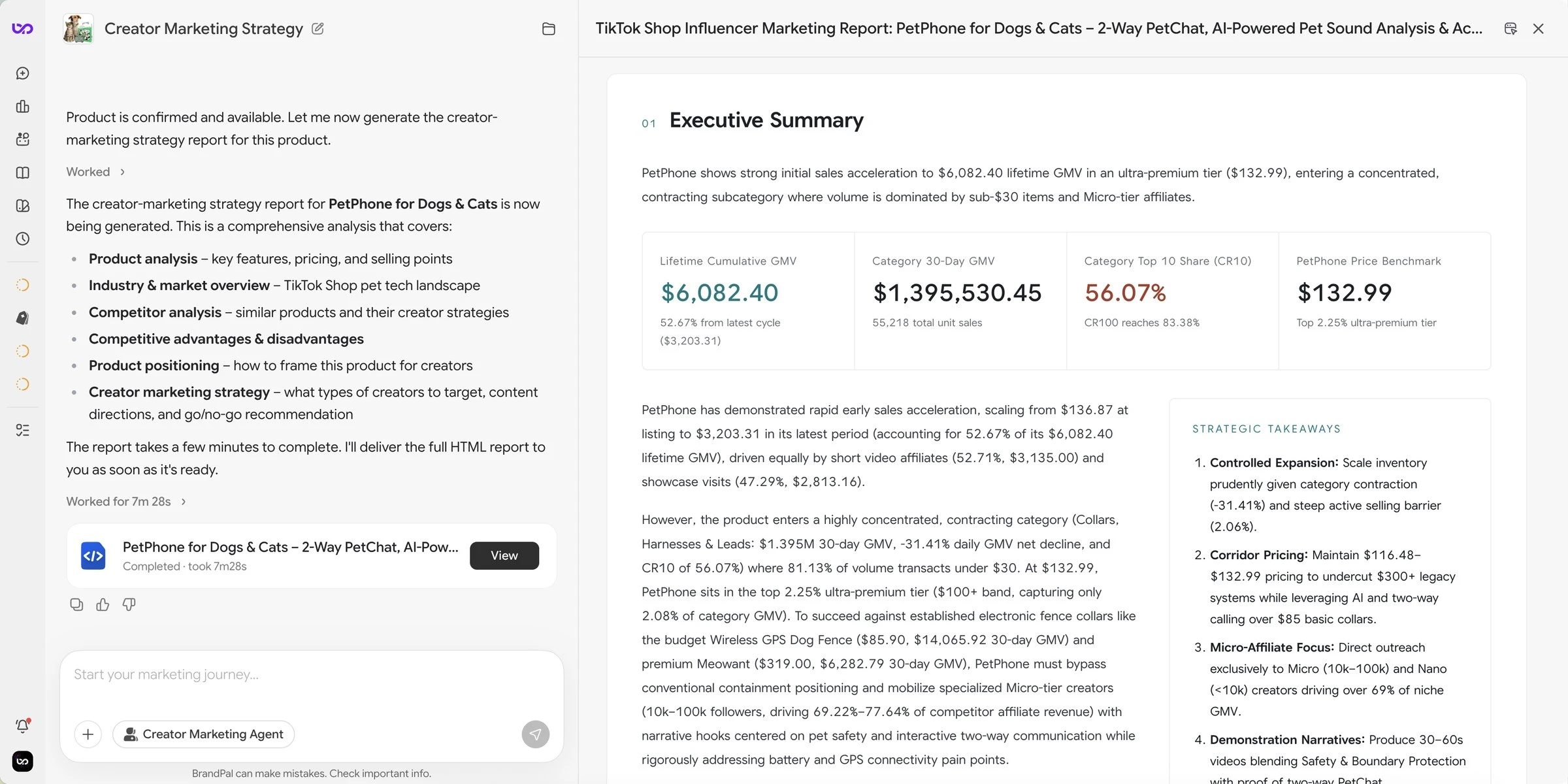This screenshot has height=784, width=1568.
Task: Close the report panel
Action: (1539, 29)
